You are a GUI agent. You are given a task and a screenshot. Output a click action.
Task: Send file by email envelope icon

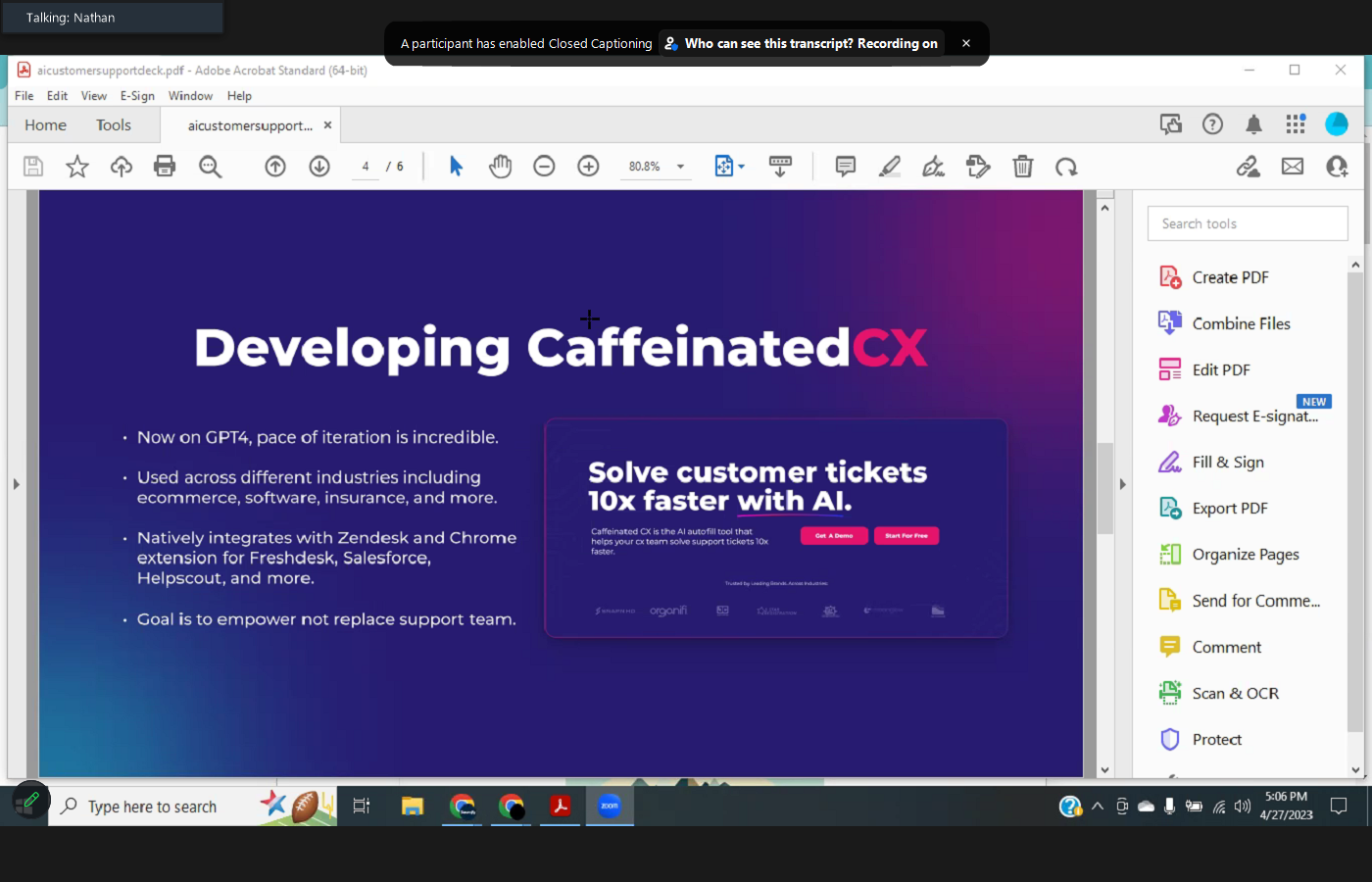[x=1293, y=167]
